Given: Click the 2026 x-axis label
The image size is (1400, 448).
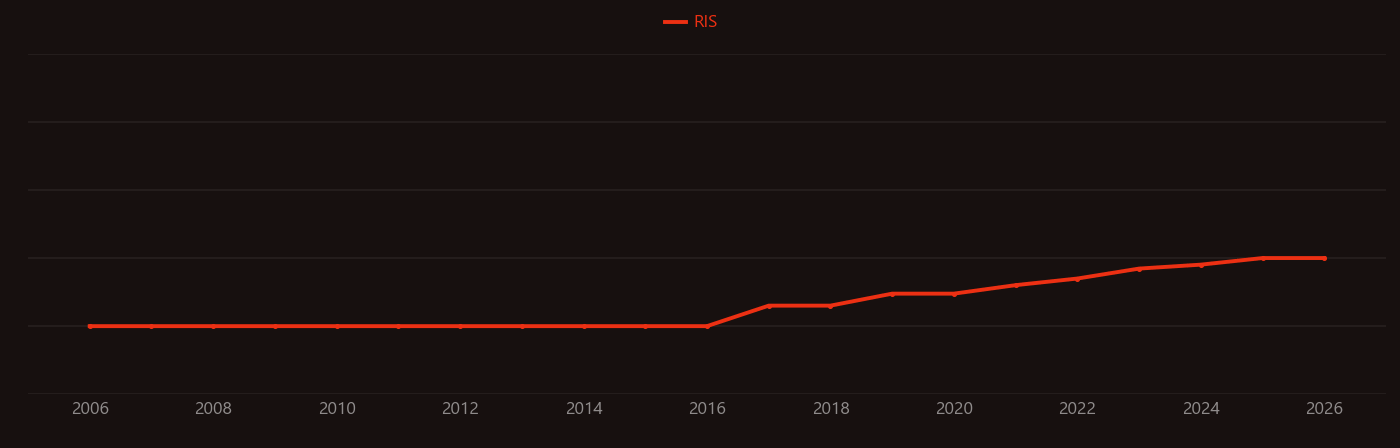Looking at the screenshot, I should (1324, 409).
